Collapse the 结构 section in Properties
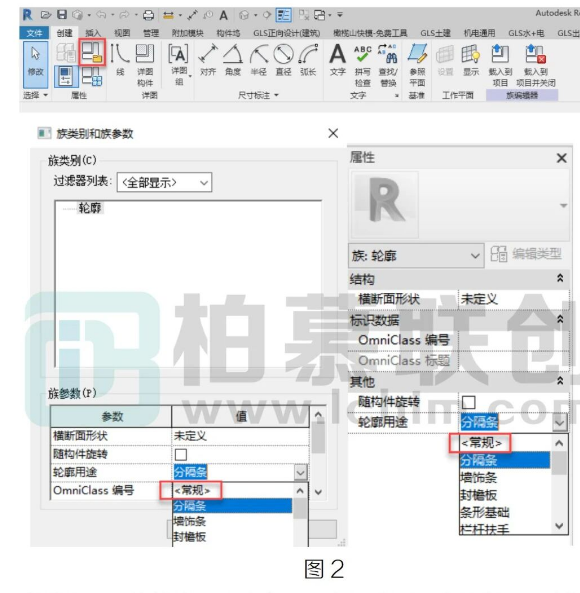The image size is (580, 593). 560,279
